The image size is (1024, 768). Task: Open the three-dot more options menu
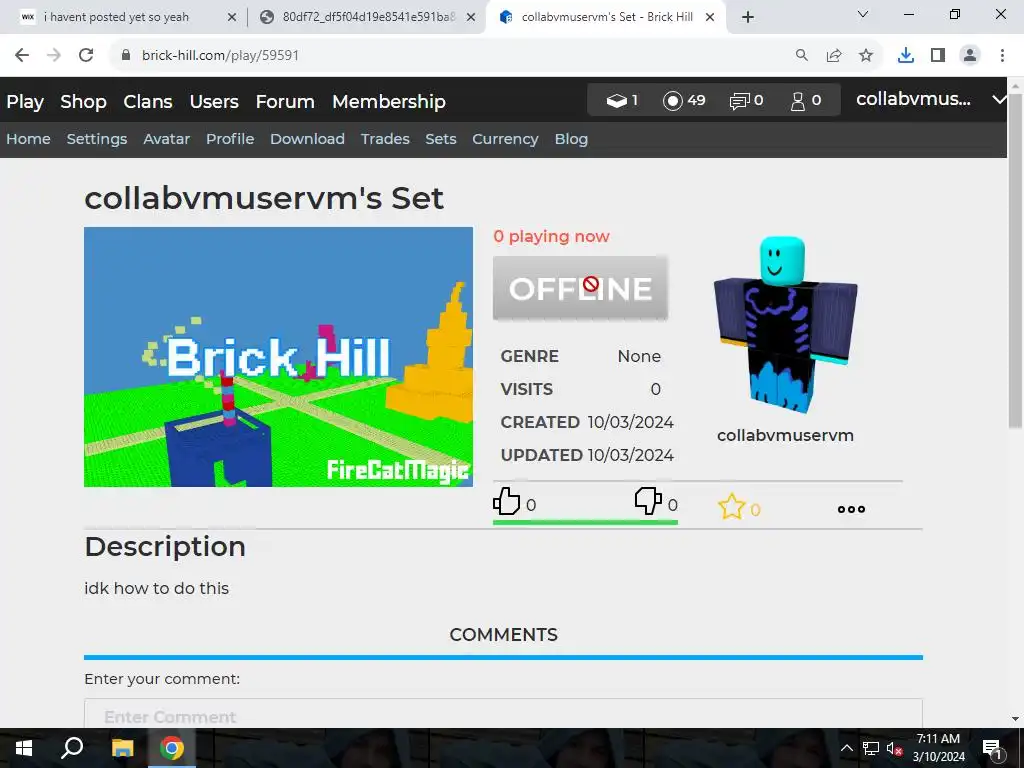(851, 509)
